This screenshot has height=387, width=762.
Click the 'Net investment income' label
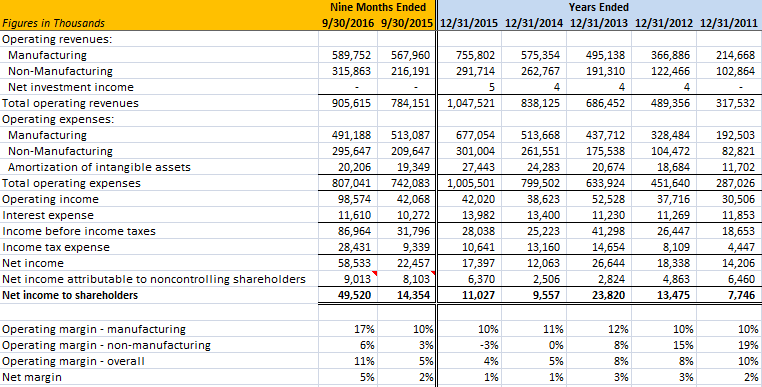click(x=71, y=87)
